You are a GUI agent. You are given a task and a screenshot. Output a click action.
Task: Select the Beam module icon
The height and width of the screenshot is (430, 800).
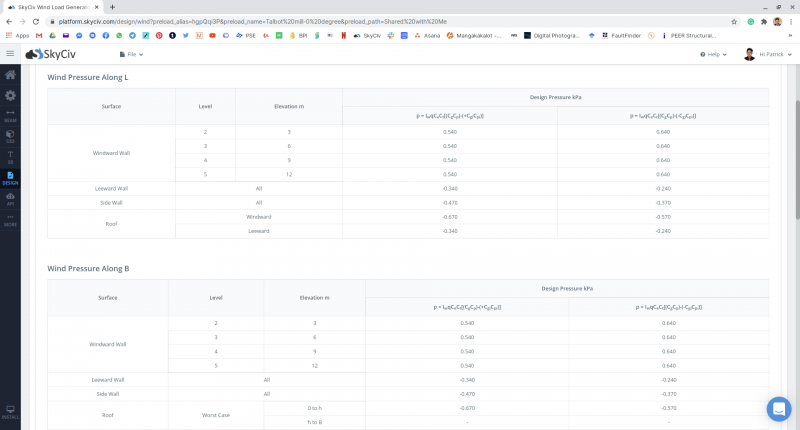click(x=10, y=115)
